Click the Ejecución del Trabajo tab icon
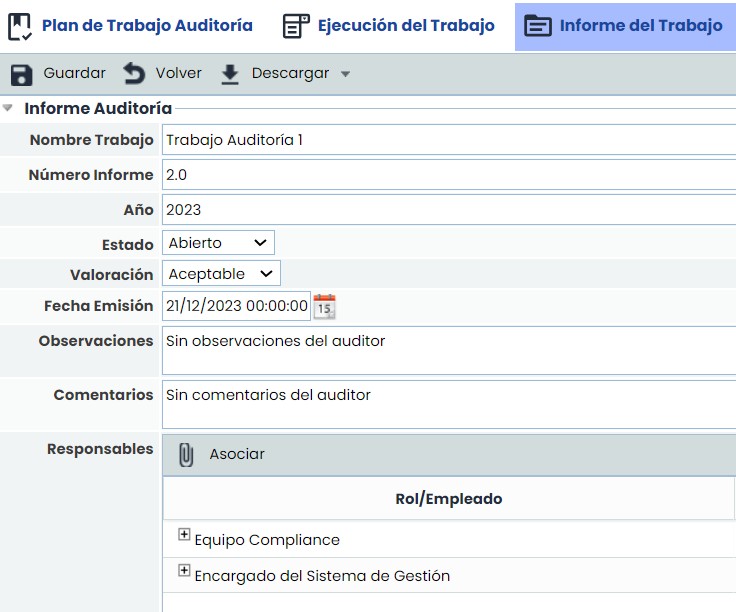Screen dimensions: 736x612 coord(296,26)
